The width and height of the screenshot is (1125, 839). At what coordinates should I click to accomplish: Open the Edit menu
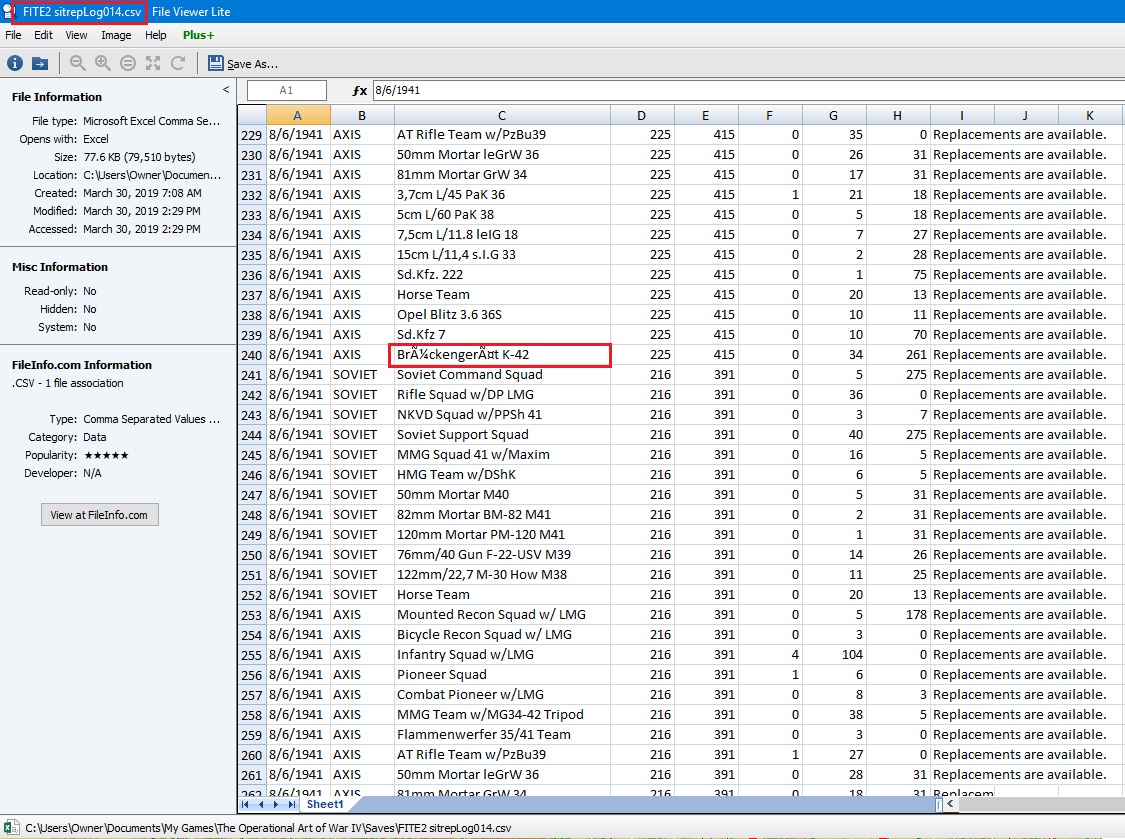click(x=43, y=35)
